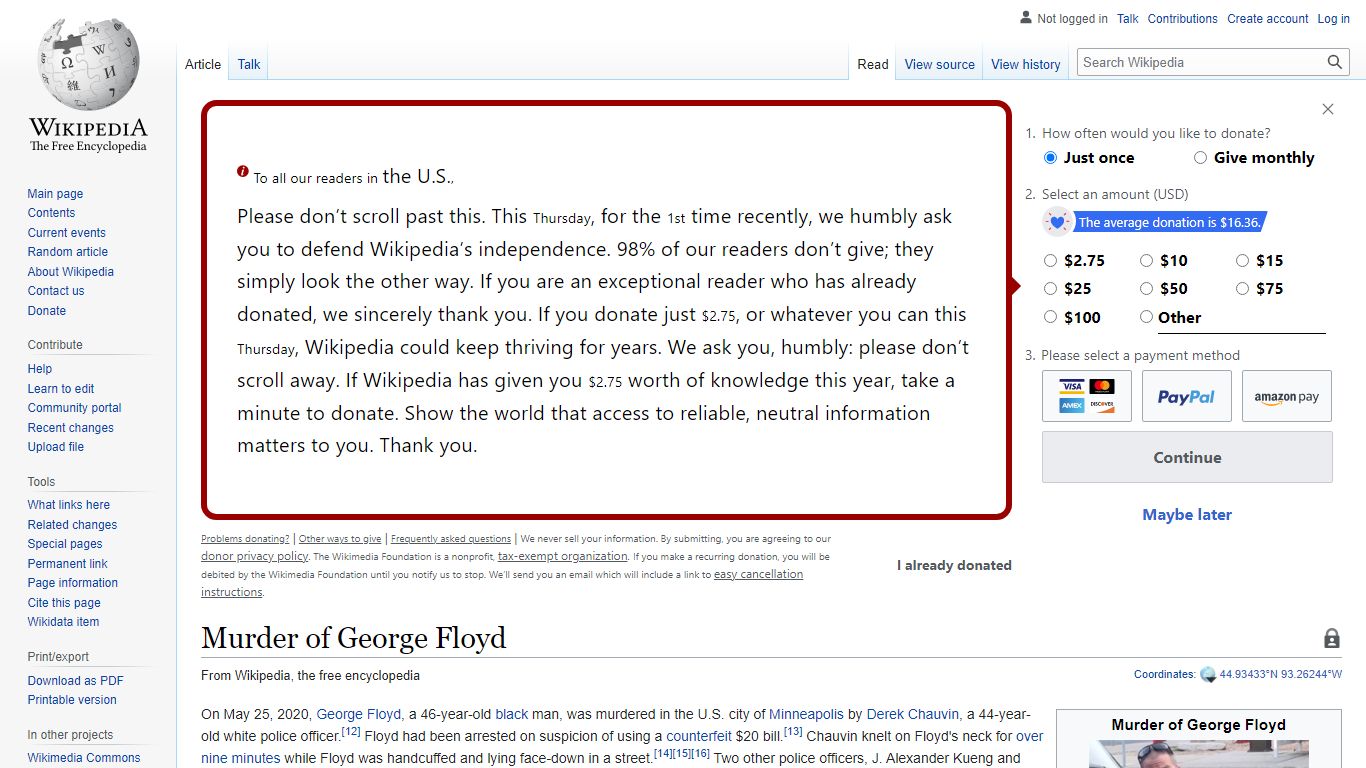
Task: Click the Continue button
Action: (1187, 457)
